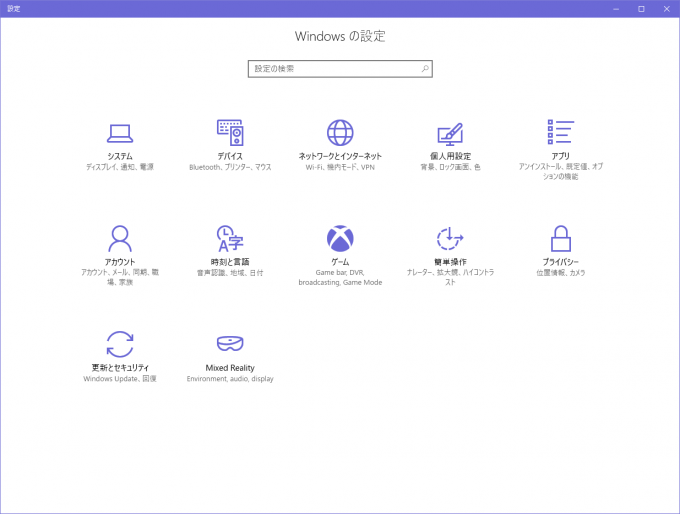The width and height of the screenshot is (680, 514).
Task: Select the ネットワークとインターネット label
Action: click(x=340, y=156)
